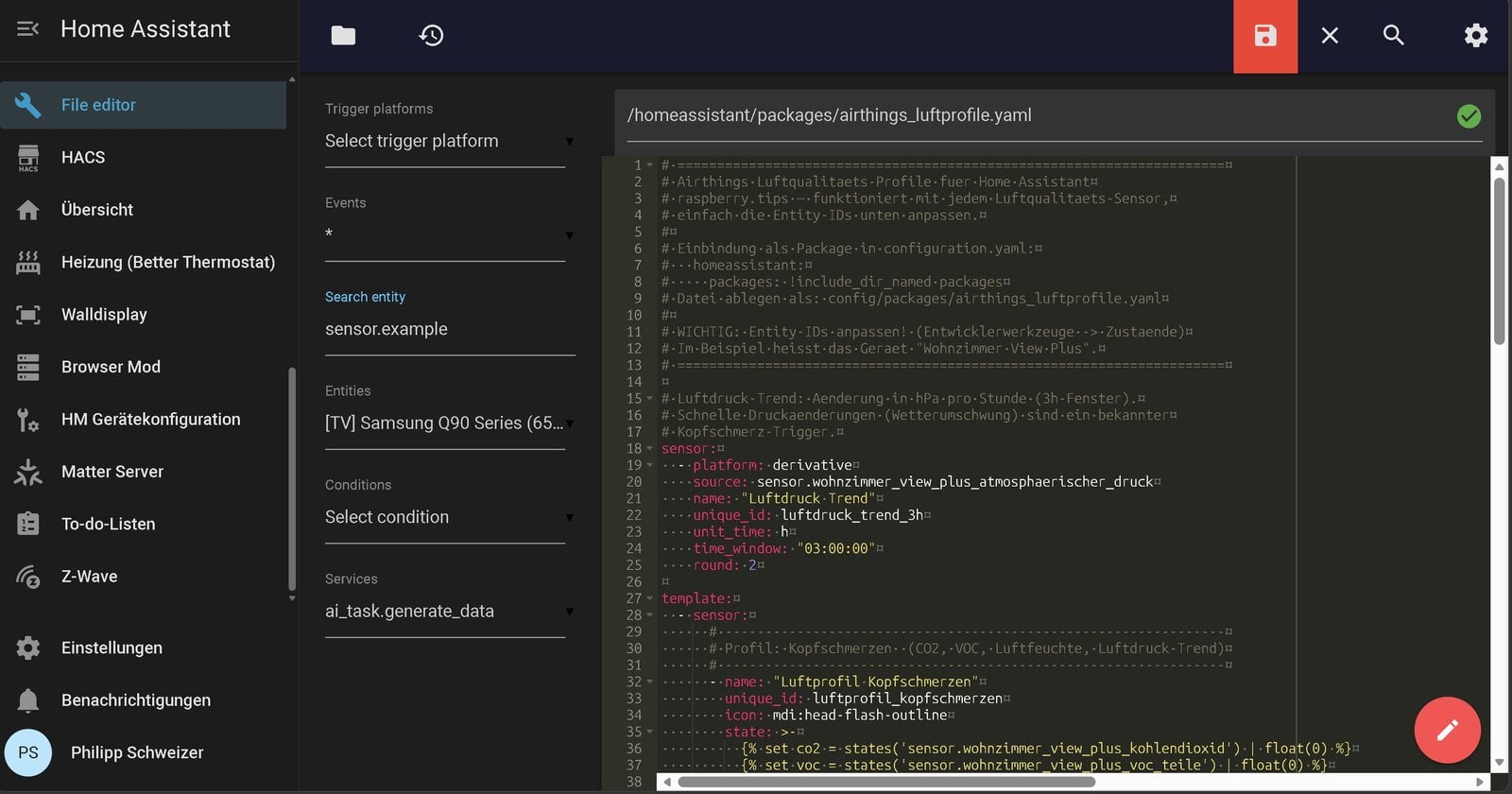Open HACS from the sidebar
Image resolution: width=1512 pixels, height=794 pixels.
click(144, 157)
